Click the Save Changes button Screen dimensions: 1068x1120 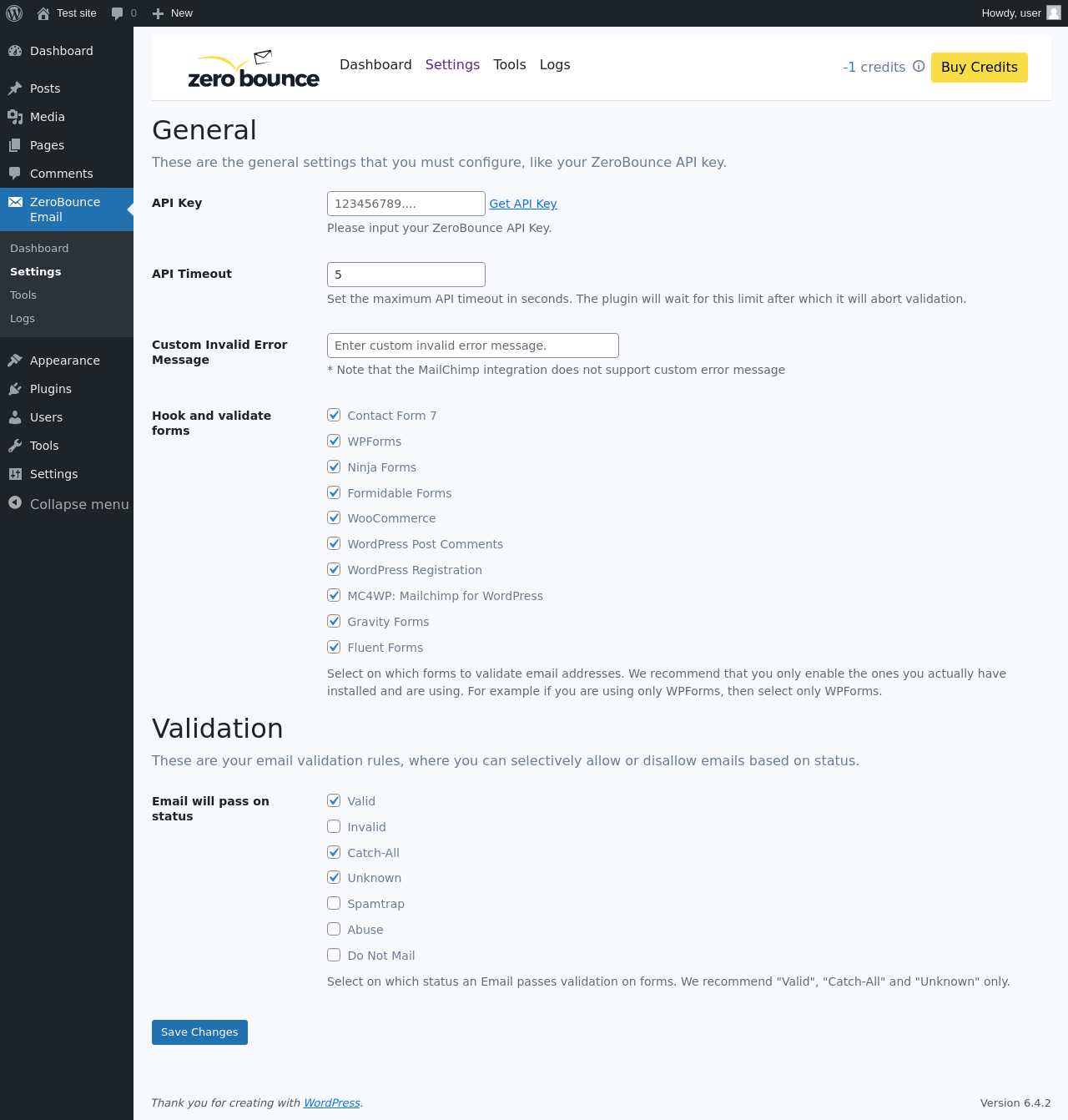199,1032
